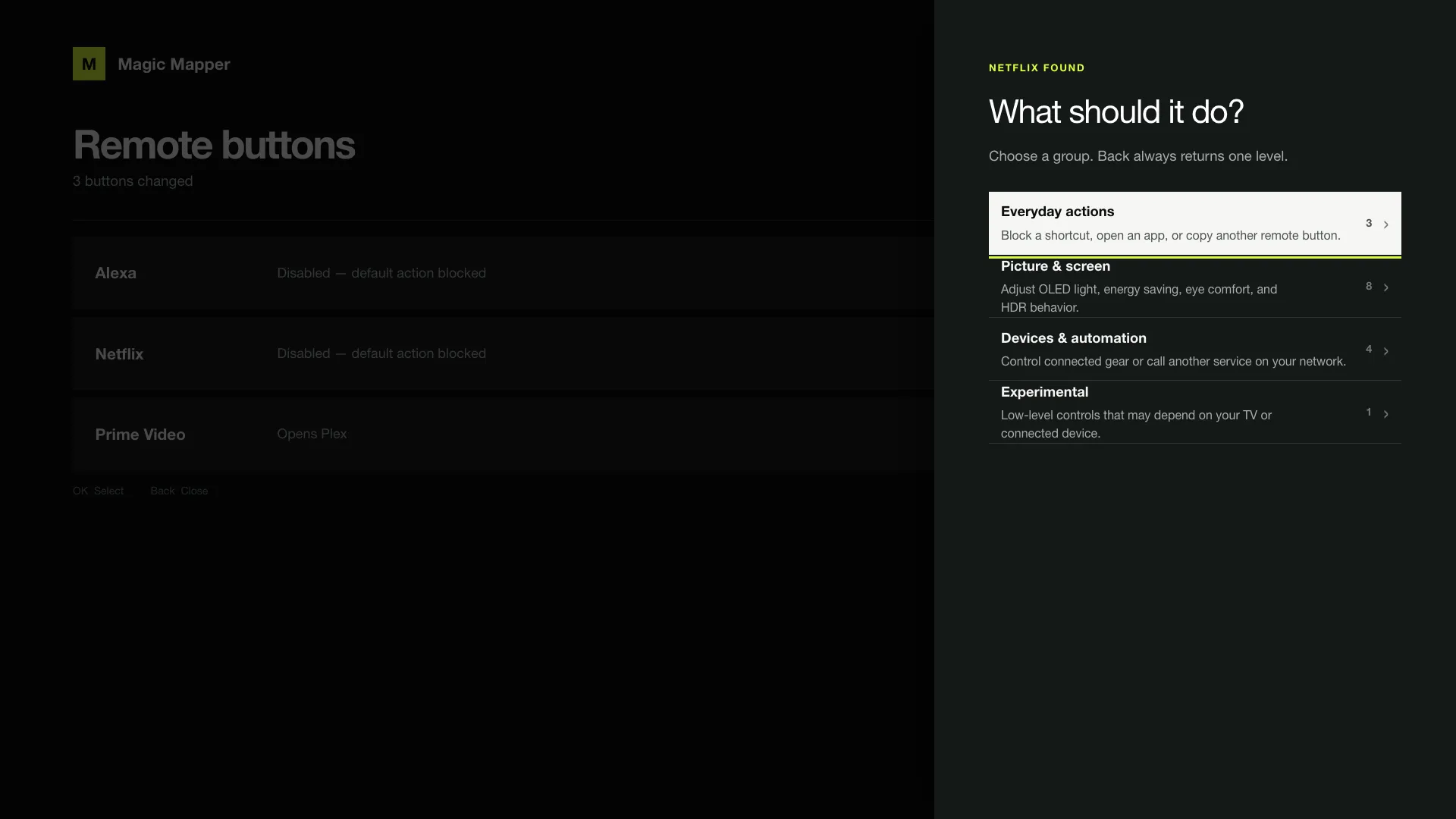Click the Back Close hint

tap(179, 491)
